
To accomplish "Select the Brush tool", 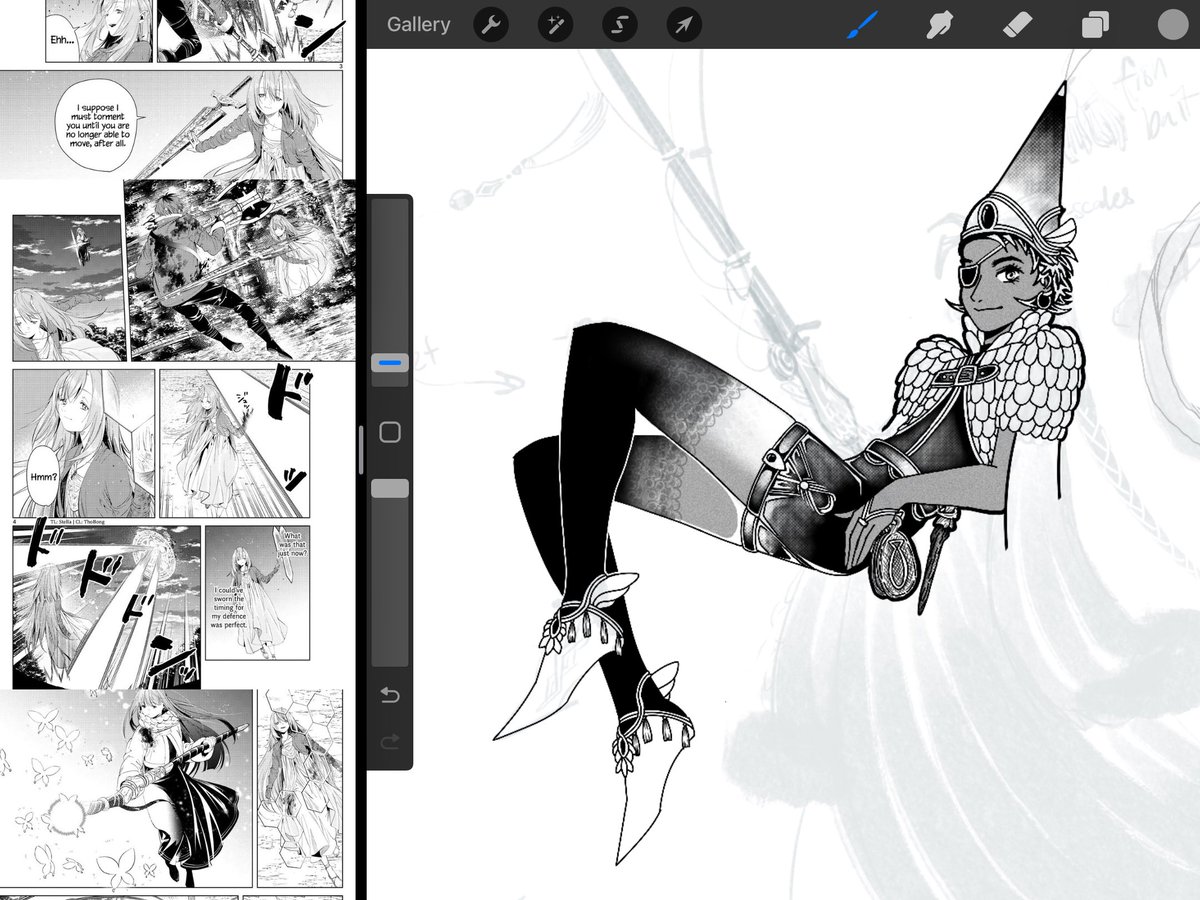I will pyautogui.click(x=862, y=25).
